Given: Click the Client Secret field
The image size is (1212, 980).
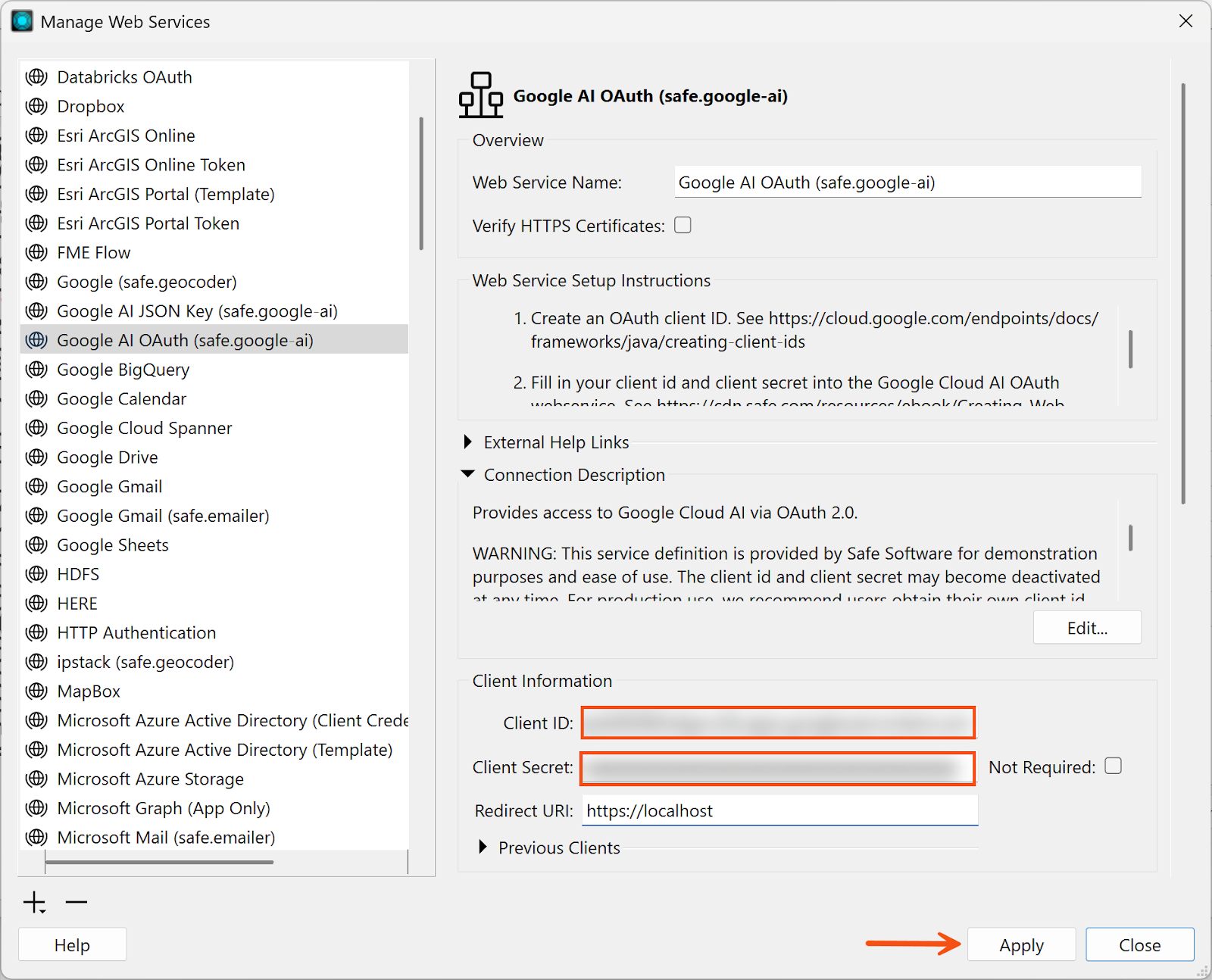Looking at the screenshot, I should point(779,768).
